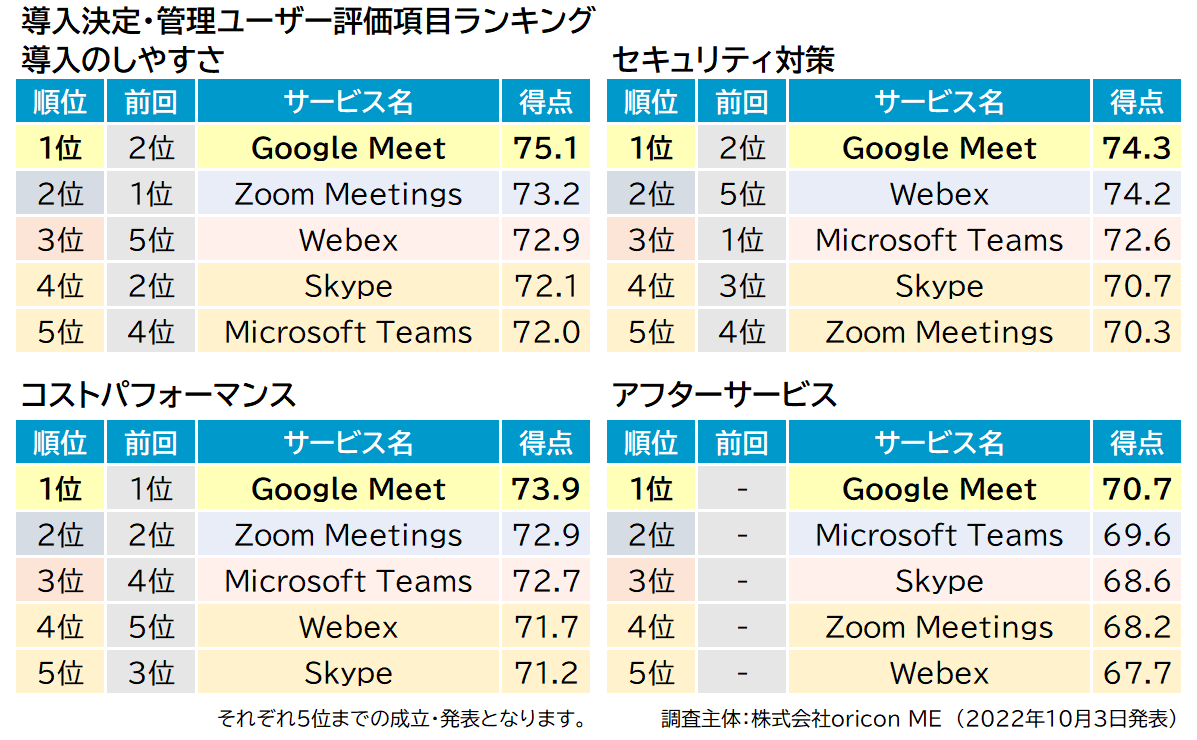Click the セキュリティ対策 section heading

(724, 60)
